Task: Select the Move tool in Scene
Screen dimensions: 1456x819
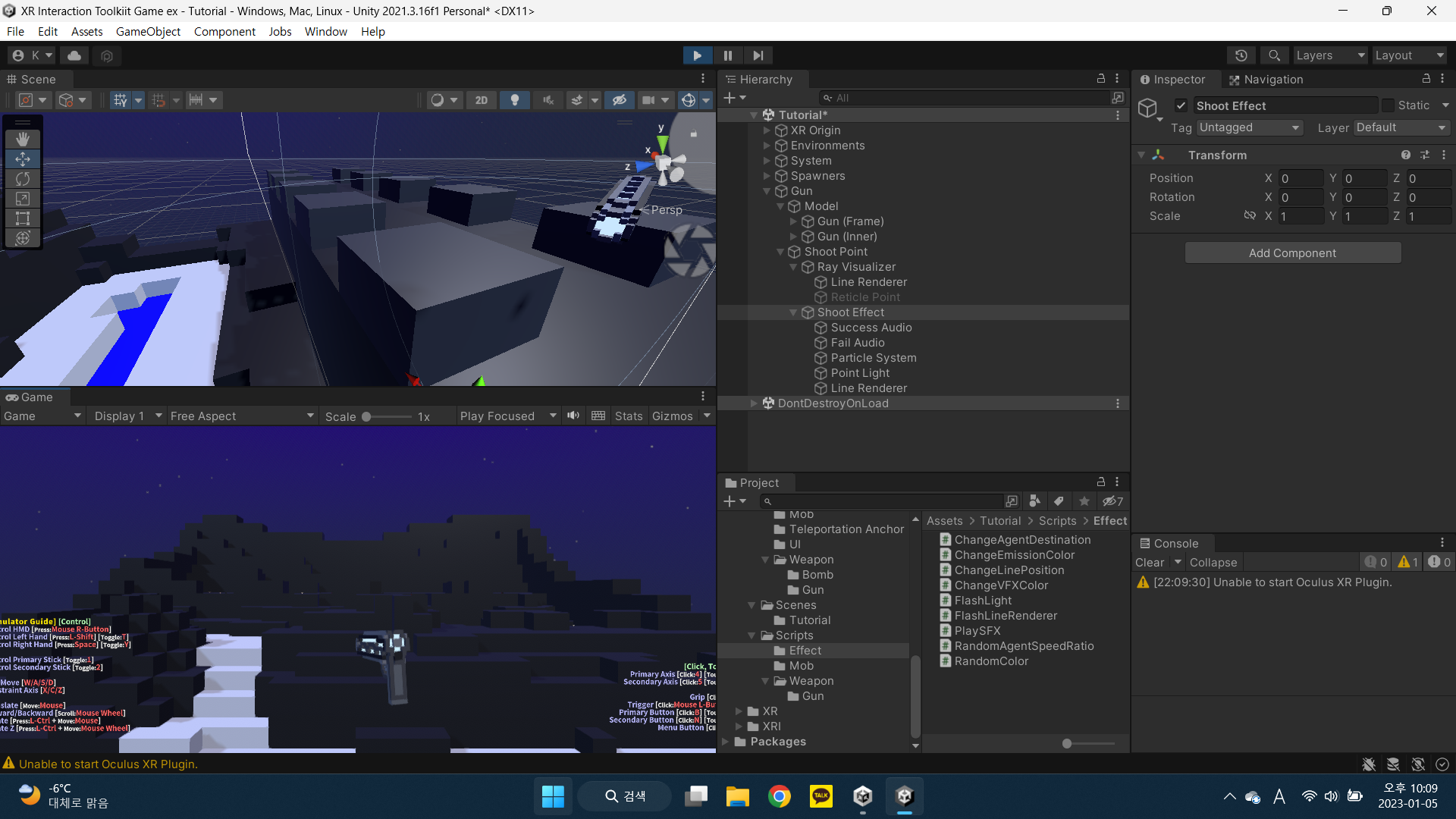Action: pos(23,159)
